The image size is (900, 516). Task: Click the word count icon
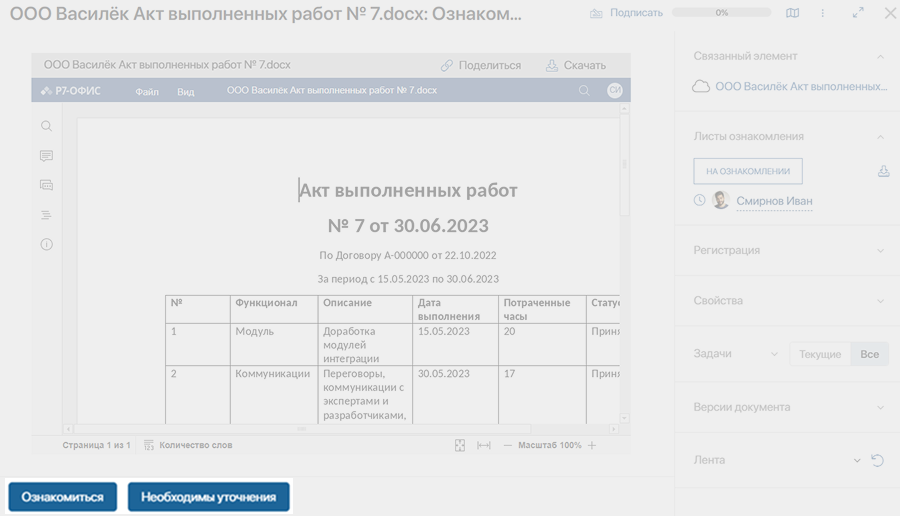[x=149, y=445]
